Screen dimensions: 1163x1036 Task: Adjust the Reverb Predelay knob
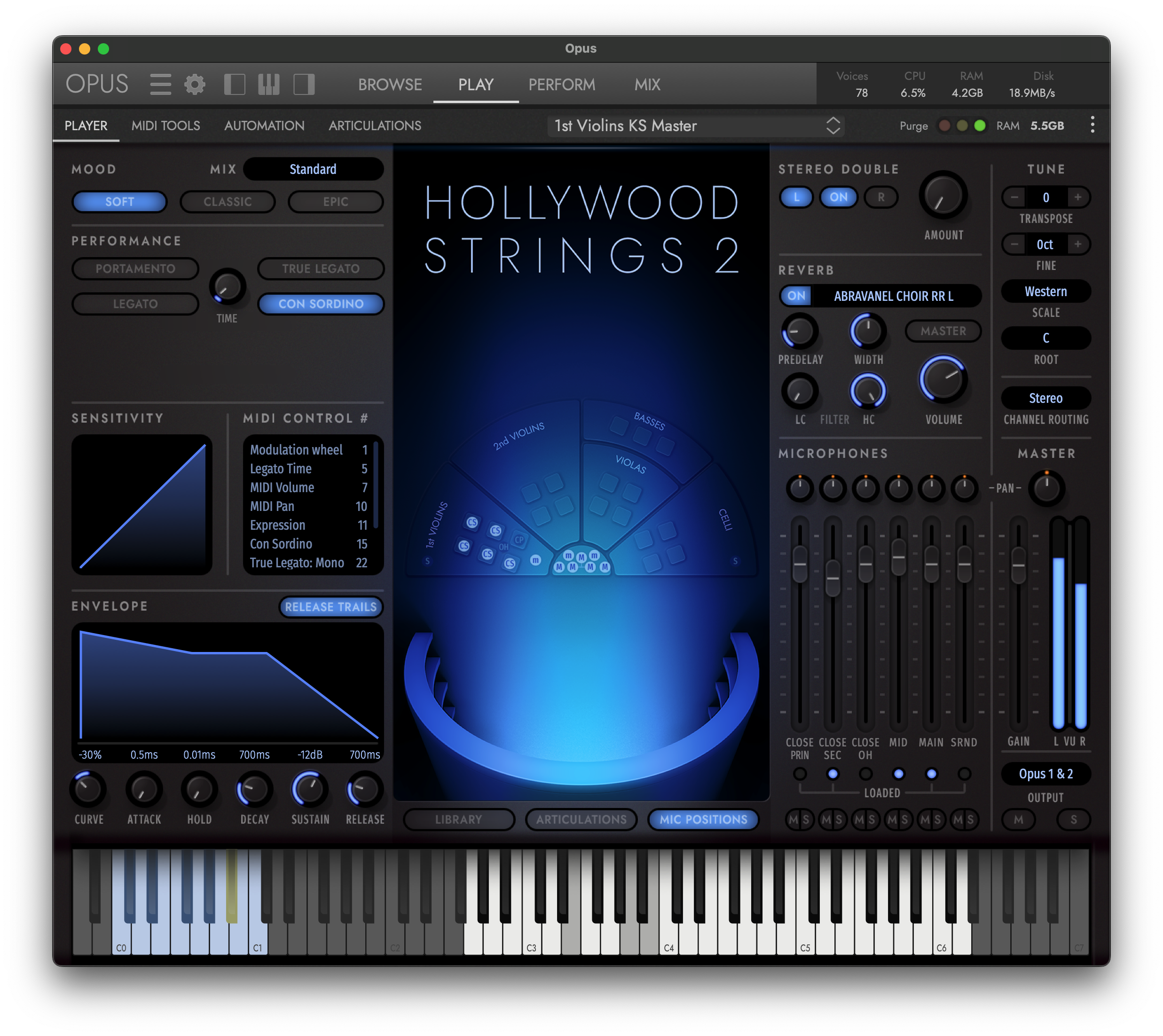pos(800,331)
